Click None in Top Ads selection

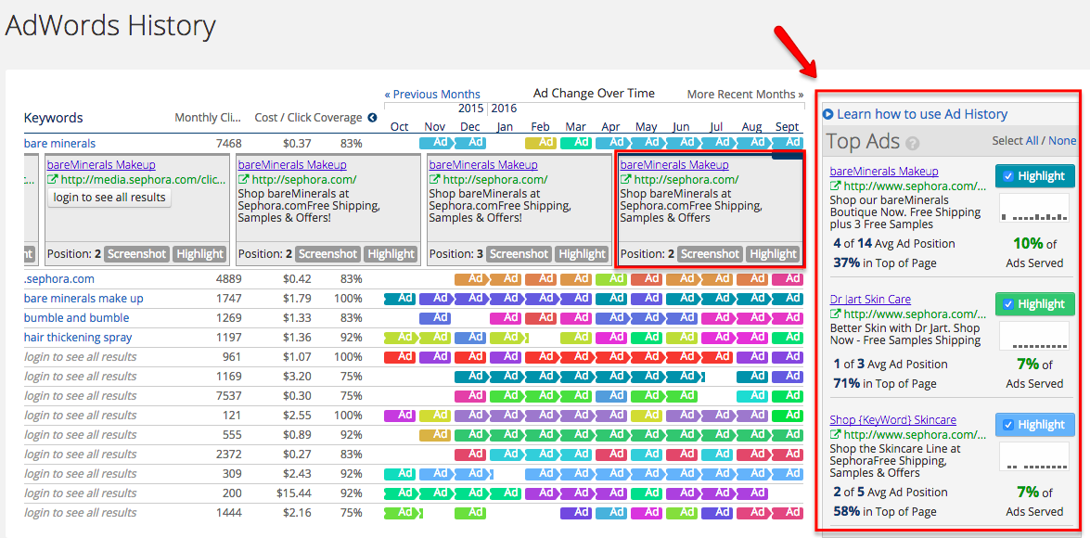coord(1062,140)
